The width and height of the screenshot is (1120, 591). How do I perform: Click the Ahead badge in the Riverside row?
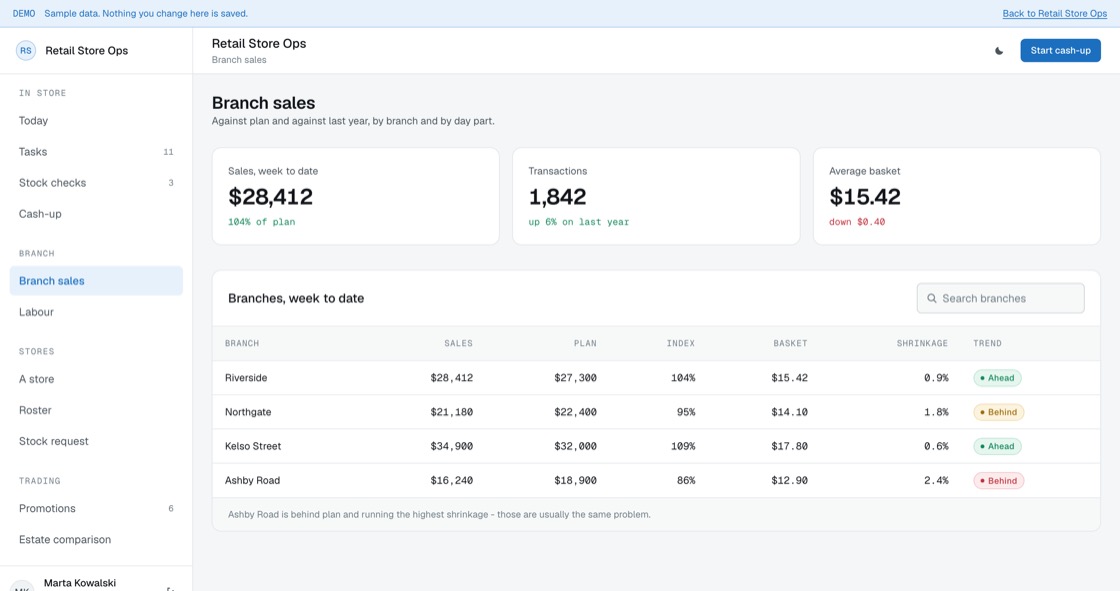[x=997, y=378]
